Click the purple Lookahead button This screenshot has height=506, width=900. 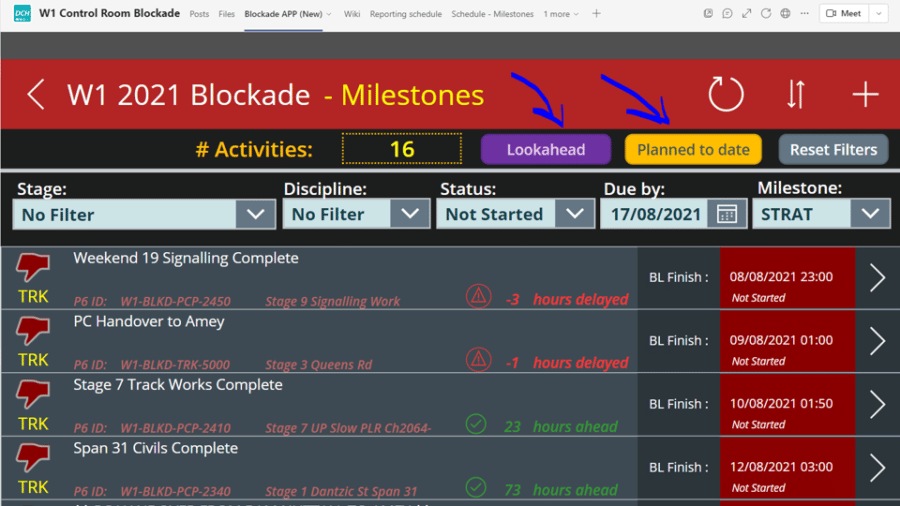tap(546, 150)
